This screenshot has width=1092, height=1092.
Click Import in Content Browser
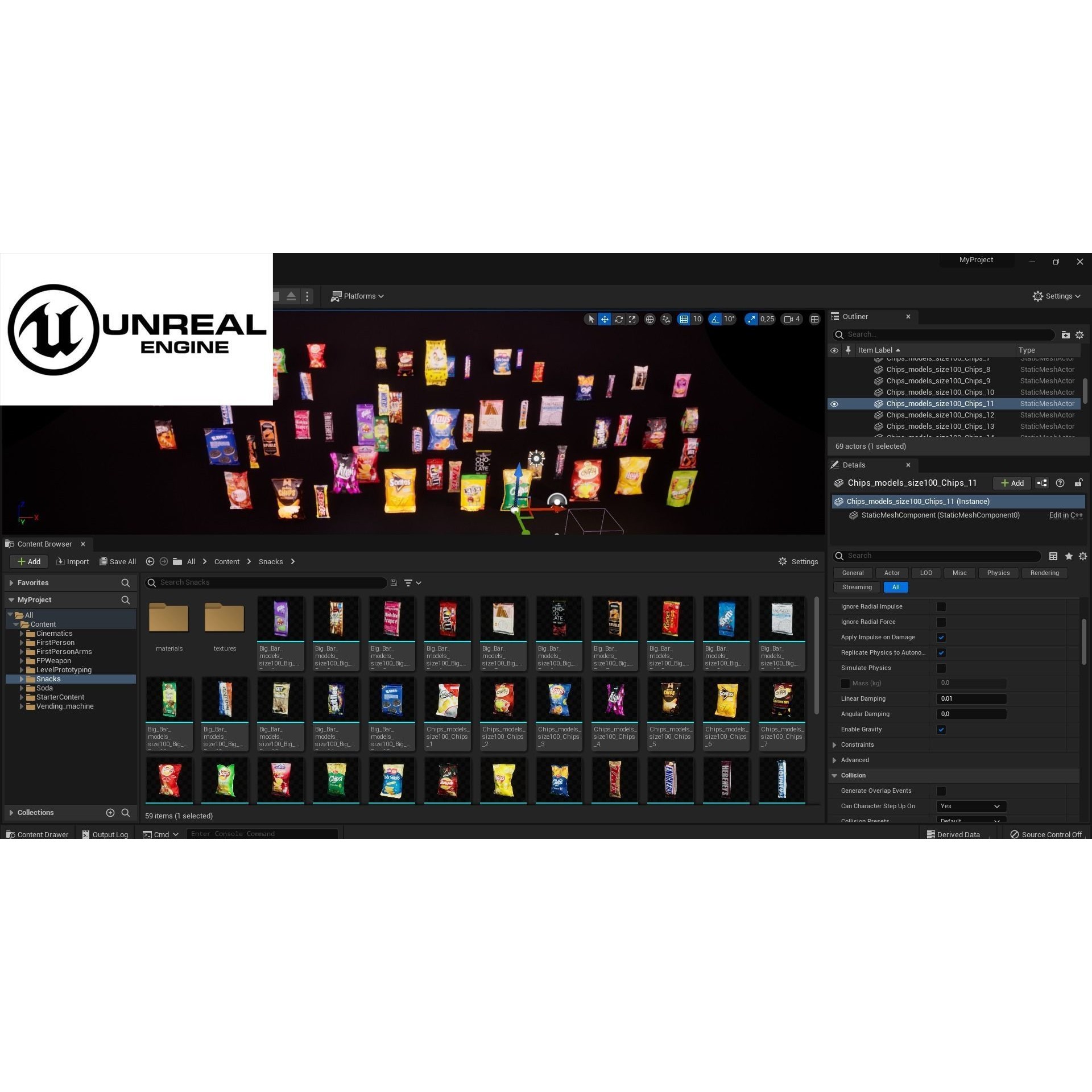(x=72, y=561)
